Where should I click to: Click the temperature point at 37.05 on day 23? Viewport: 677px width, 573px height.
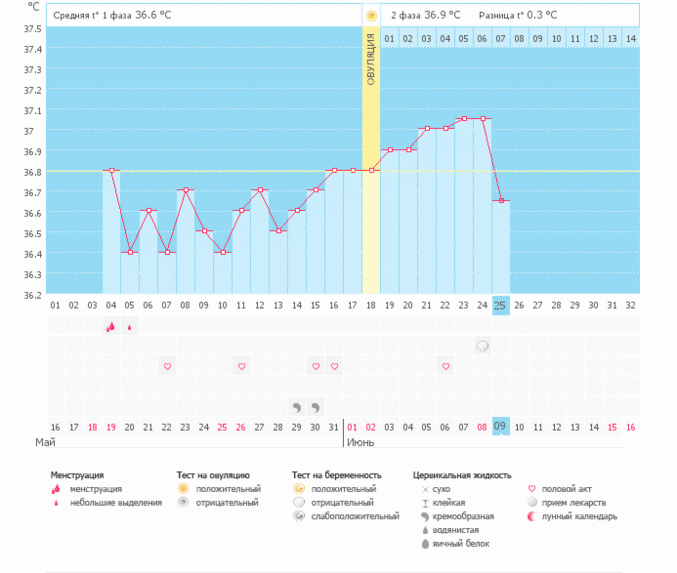[x=464, y=119]
